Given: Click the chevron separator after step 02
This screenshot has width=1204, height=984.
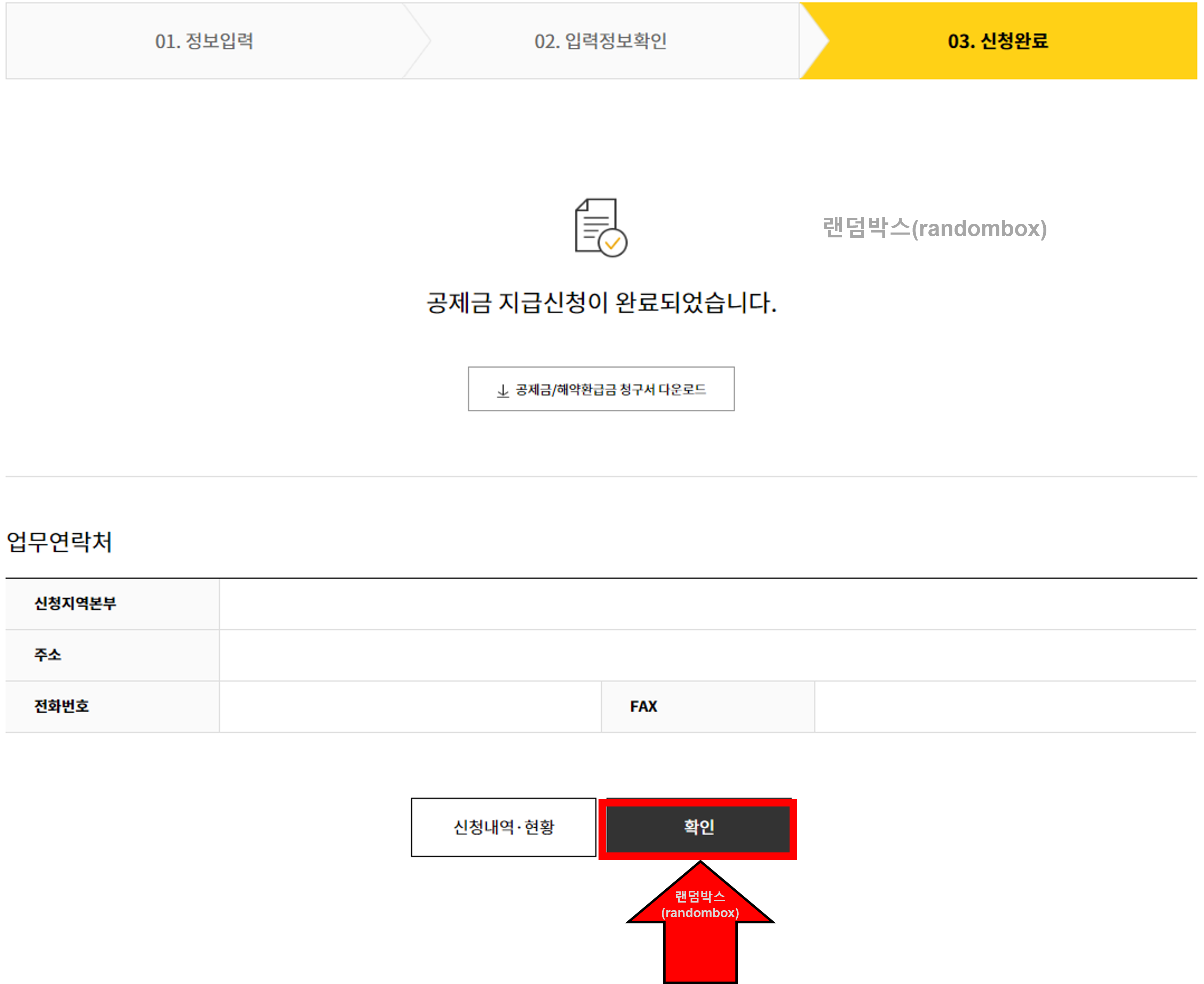Looking at the screenshot, I should pos(816,41).
